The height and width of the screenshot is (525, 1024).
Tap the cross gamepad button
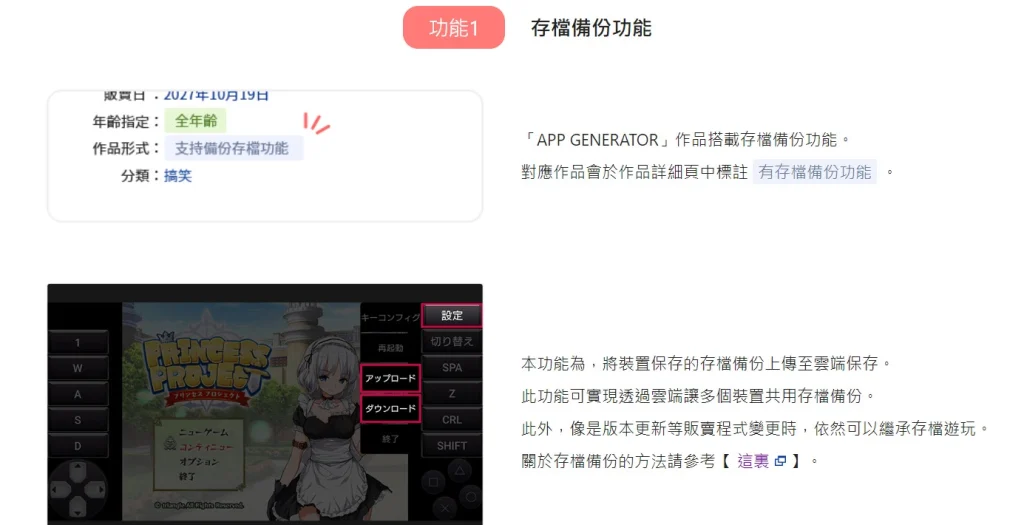(x=445, y=508)
